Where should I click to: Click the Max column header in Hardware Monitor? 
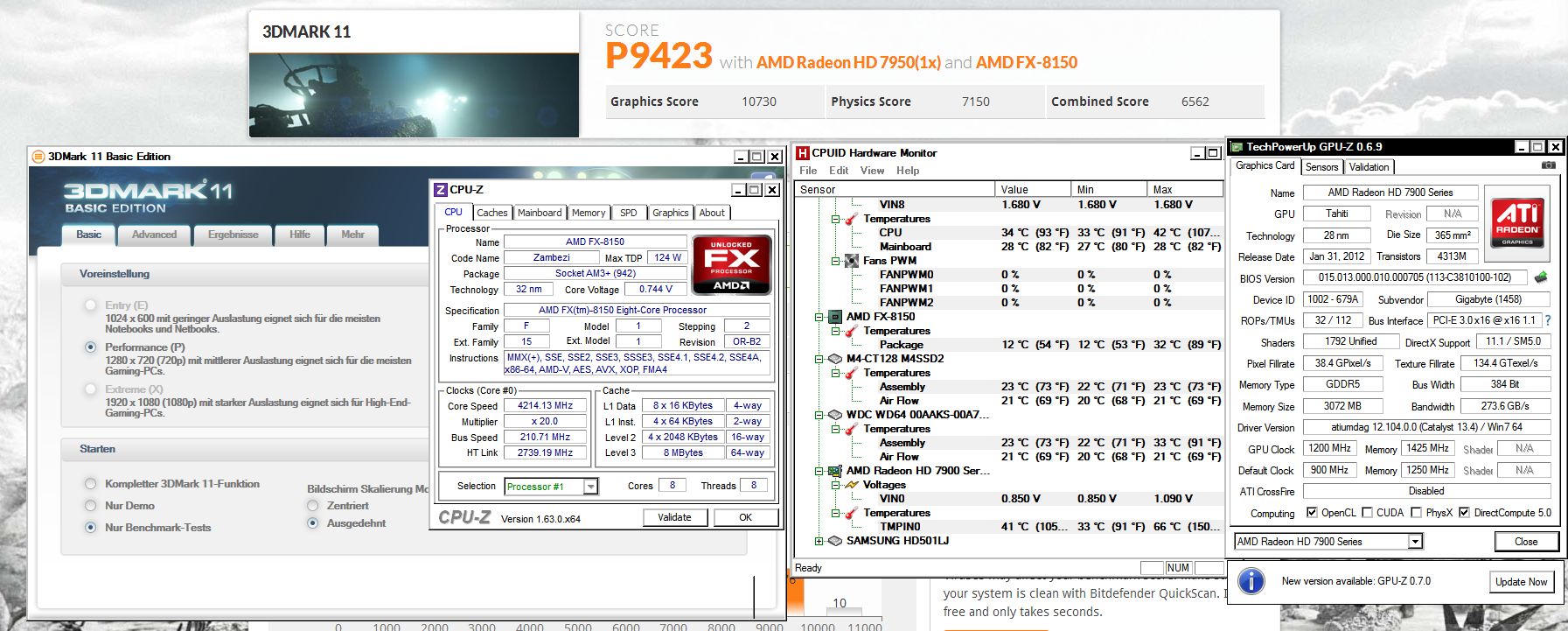pos(1184,189)
